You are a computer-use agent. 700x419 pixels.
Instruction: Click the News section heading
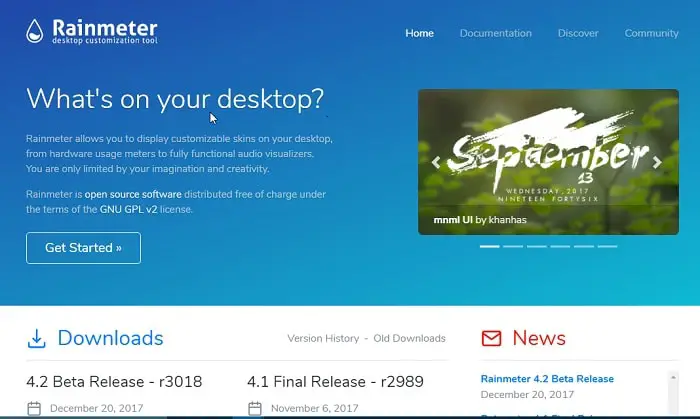click(x=539, y=338)
